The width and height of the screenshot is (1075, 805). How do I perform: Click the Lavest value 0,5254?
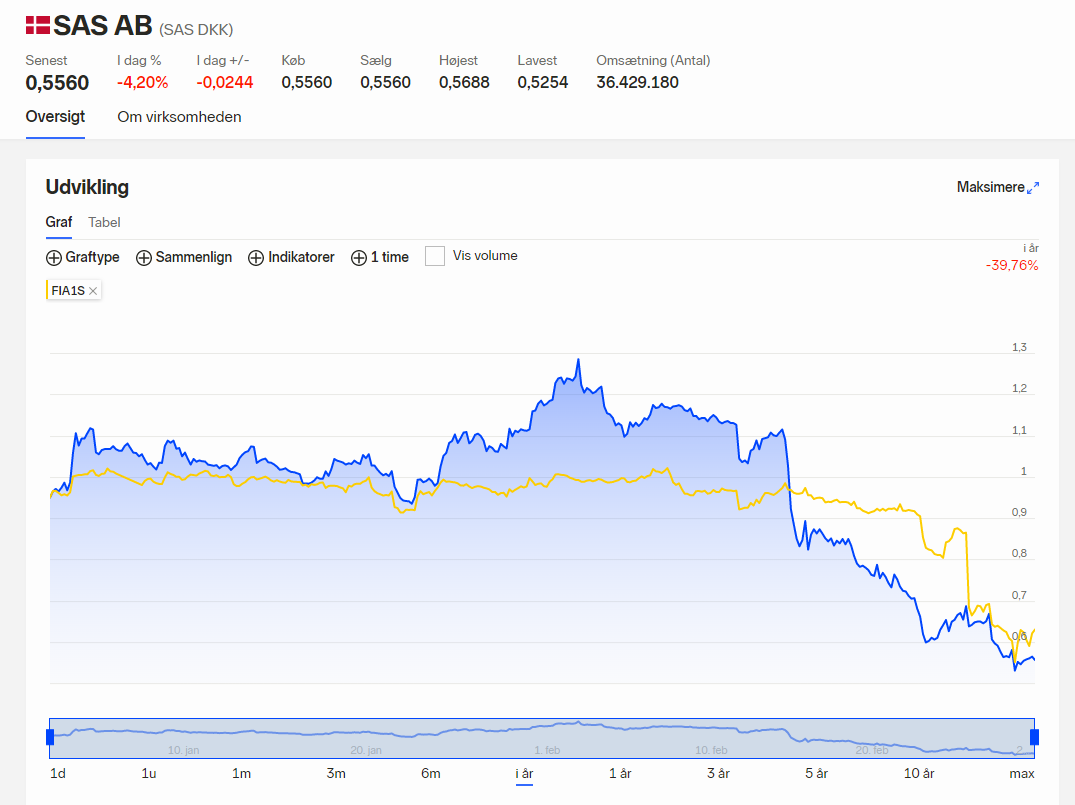(x=543, y=82)
